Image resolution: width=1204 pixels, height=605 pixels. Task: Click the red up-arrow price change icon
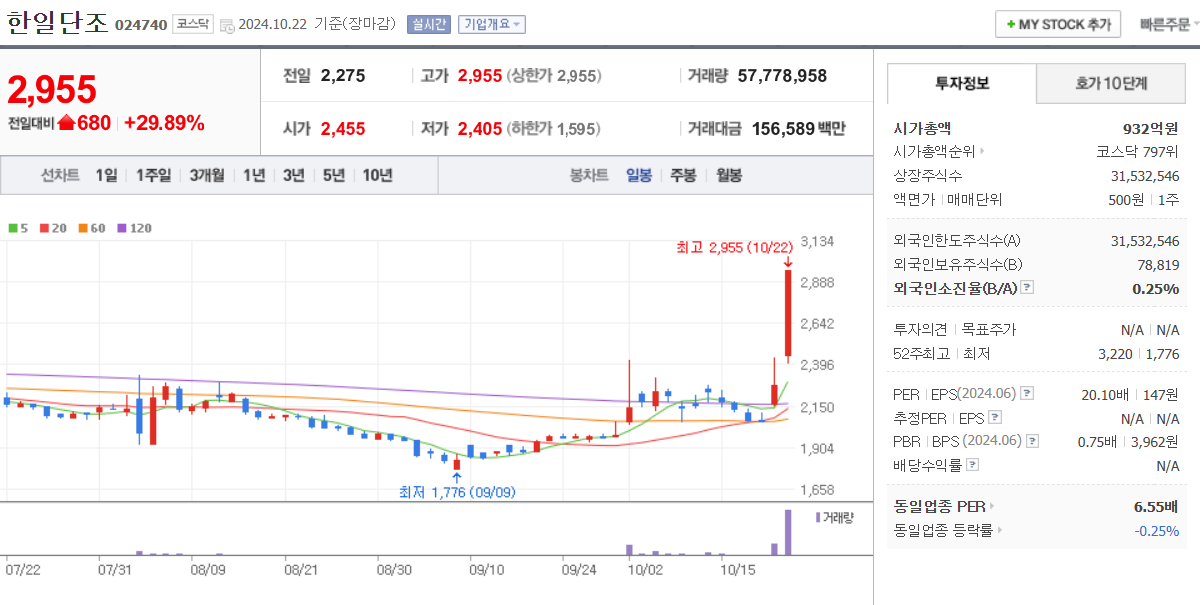[67, 123]
